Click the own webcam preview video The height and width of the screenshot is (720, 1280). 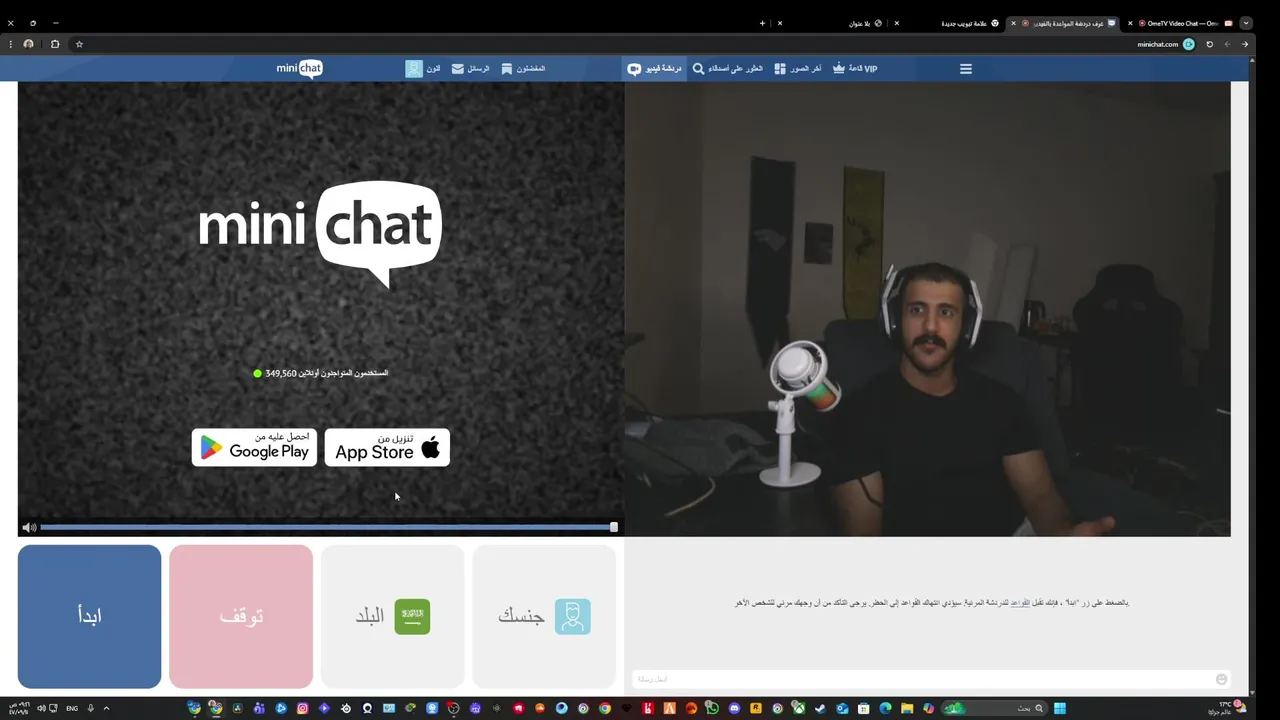[x=928, y=309]
